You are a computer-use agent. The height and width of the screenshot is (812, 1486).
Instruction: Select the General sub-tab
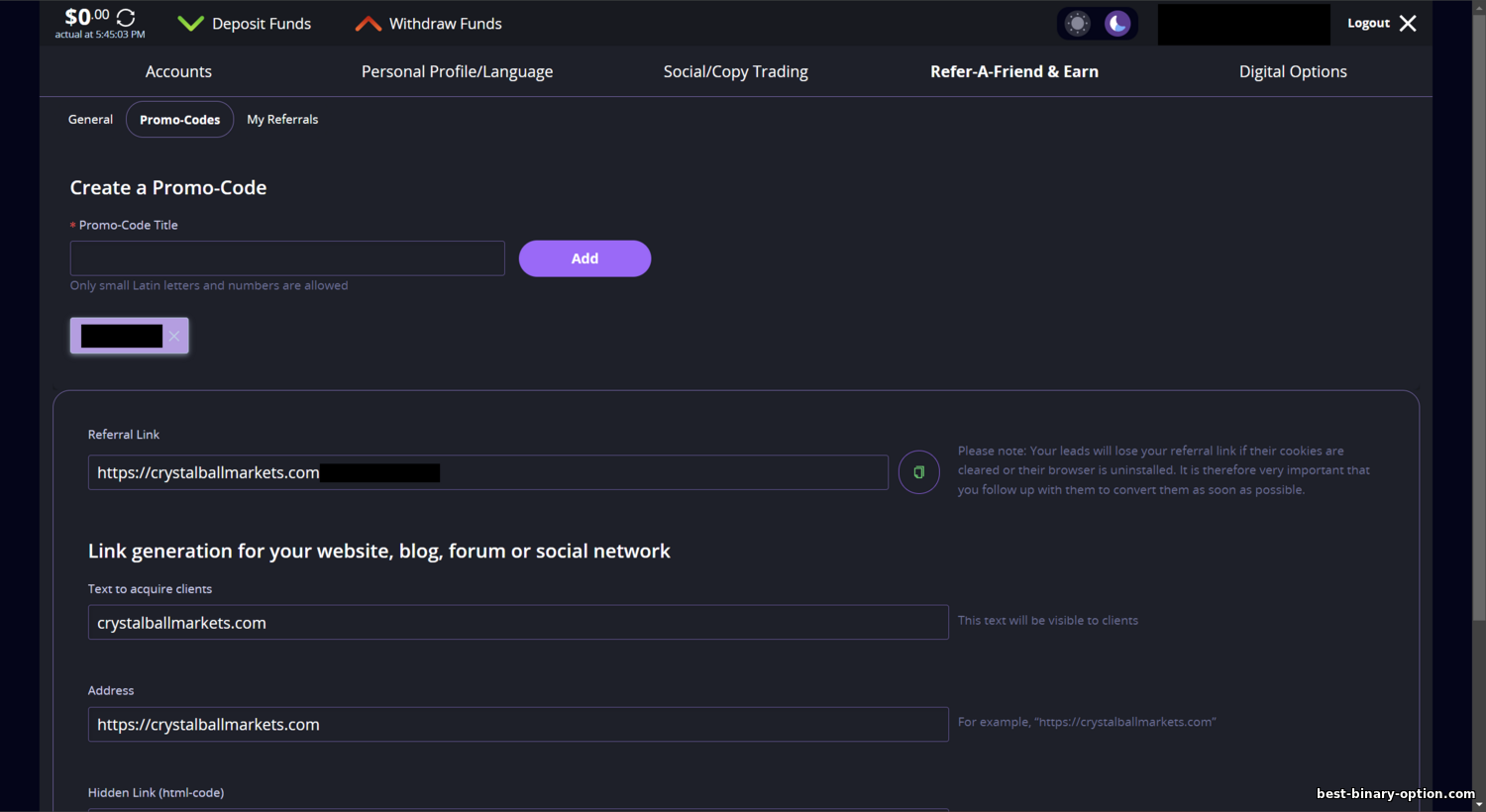(90, 119)
